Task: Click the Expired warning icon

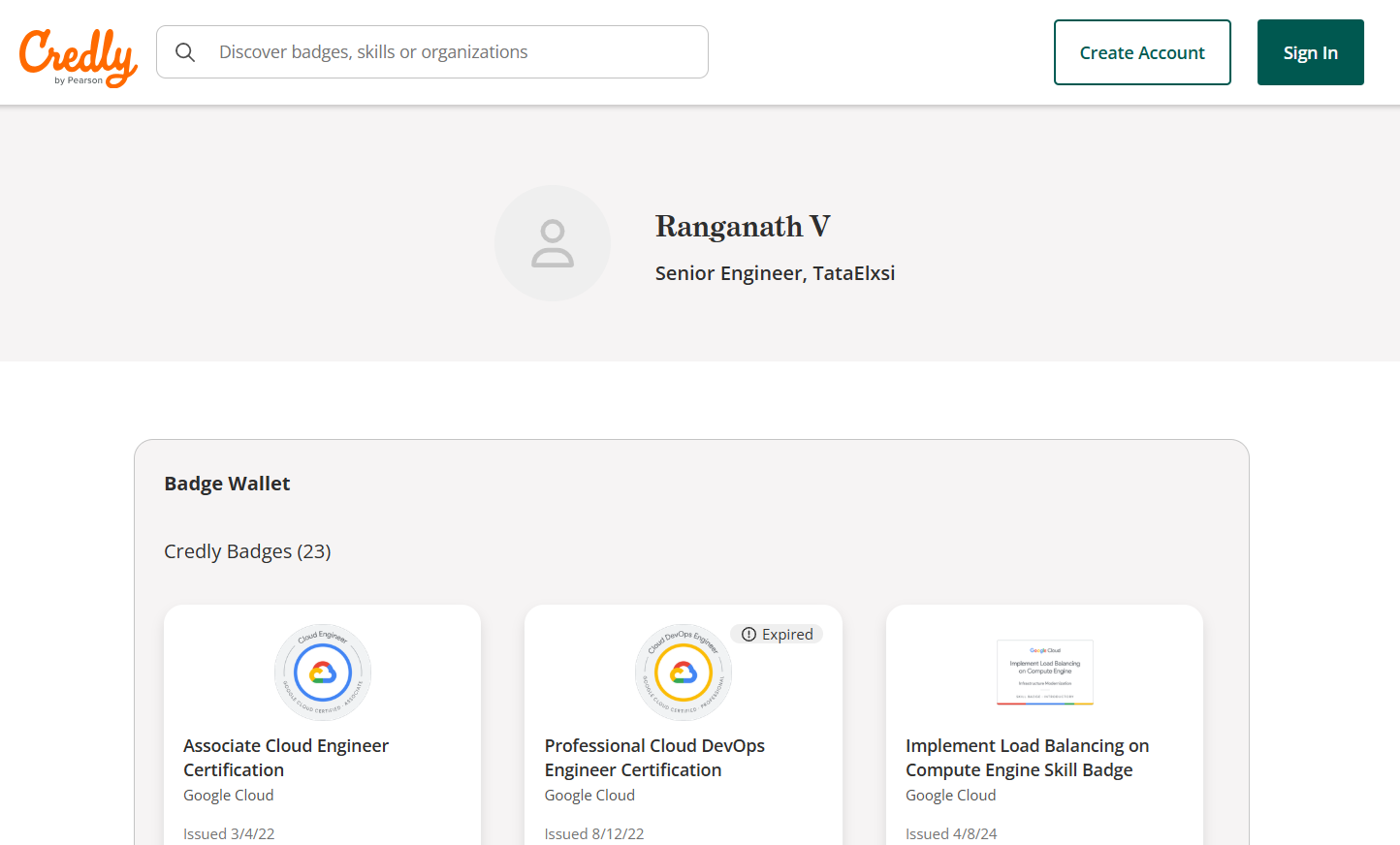Action: [748, 635]
